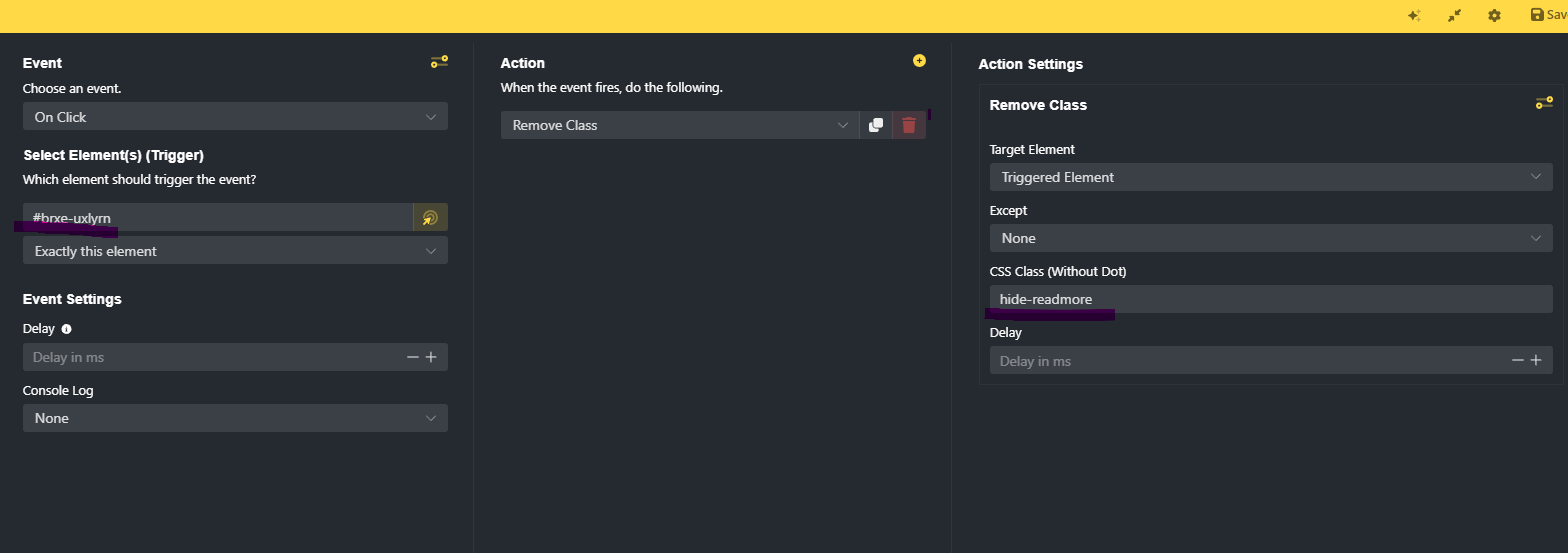Open settings via the gear icon
1568x553 pixels.
click(1494, 15)
